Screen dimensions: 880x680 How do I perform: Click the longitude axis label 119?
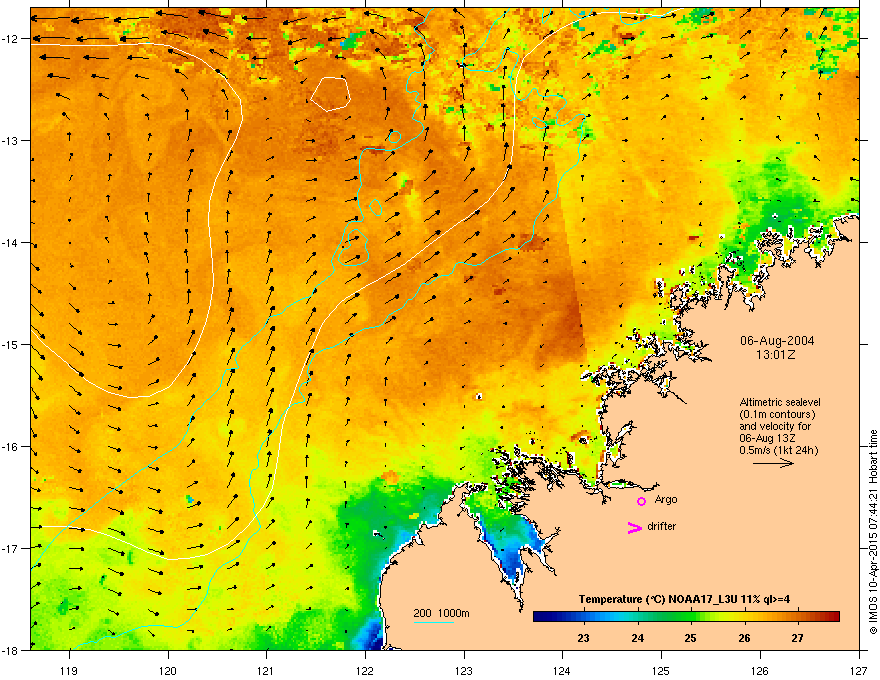click(x=69, y=670)
